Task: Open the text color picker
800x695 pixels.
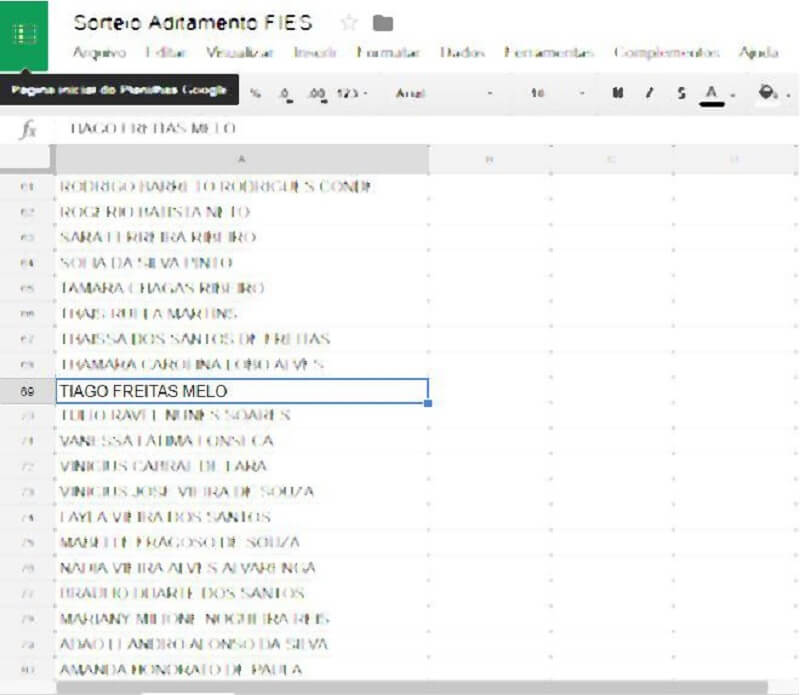Action: 713,93
